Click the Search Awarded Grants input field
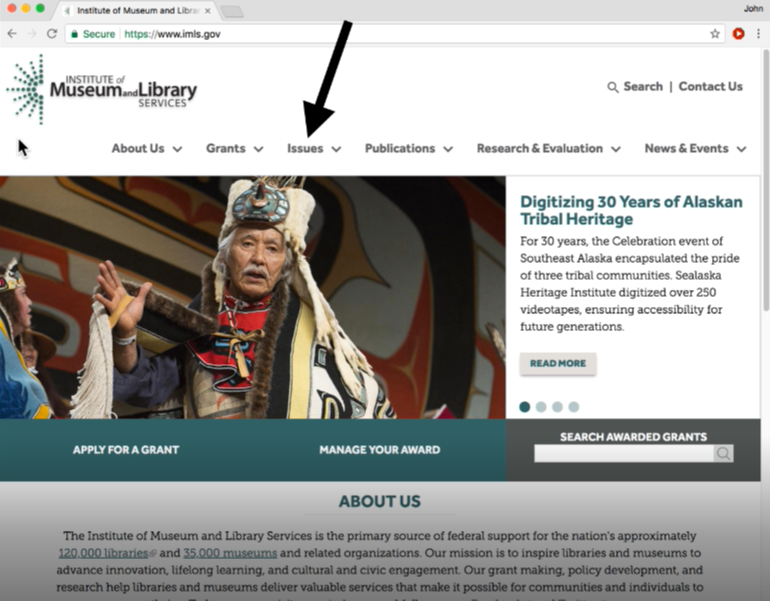The width and height of the screenshot is (770, 601). coord(624,453)
